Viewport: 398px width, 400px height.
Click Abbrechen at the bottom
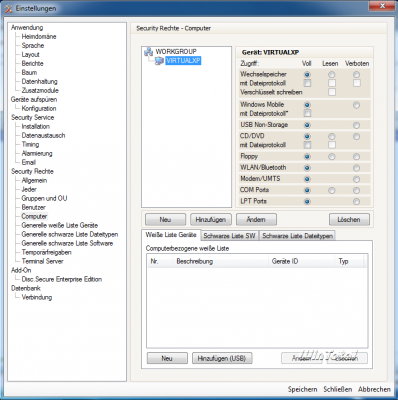(x=374, y=389)
